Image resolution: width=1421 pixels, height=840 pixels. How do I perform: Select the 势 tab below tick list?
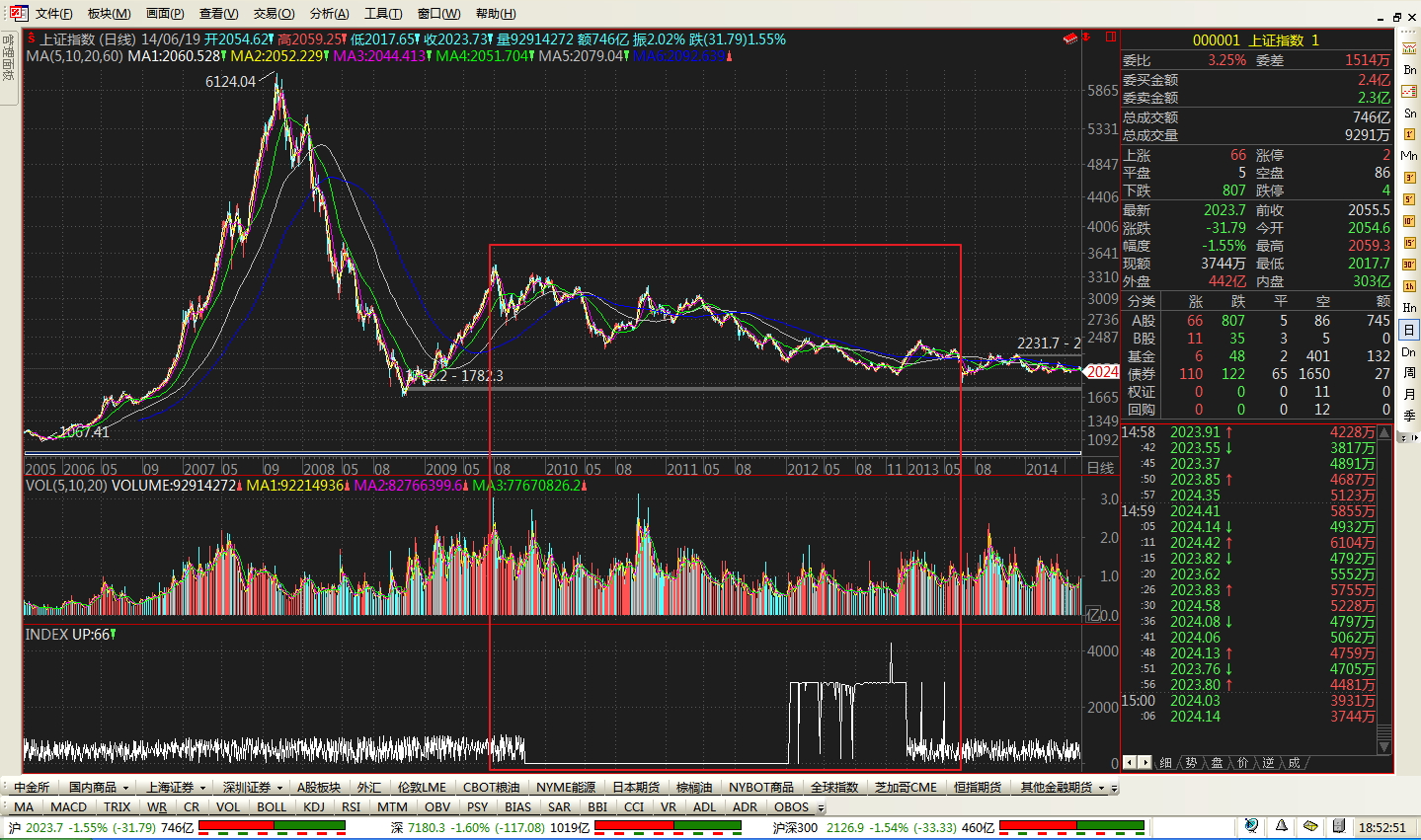pos(1192,763)
